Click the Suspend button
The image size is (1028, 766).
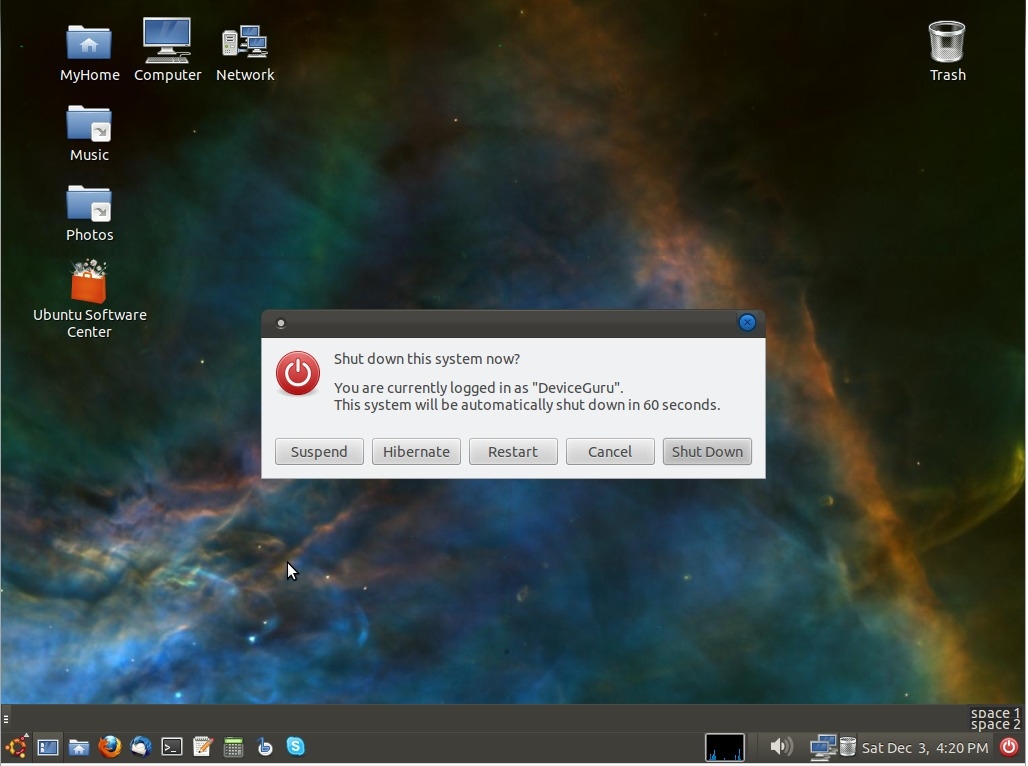(x=319, y=452)
